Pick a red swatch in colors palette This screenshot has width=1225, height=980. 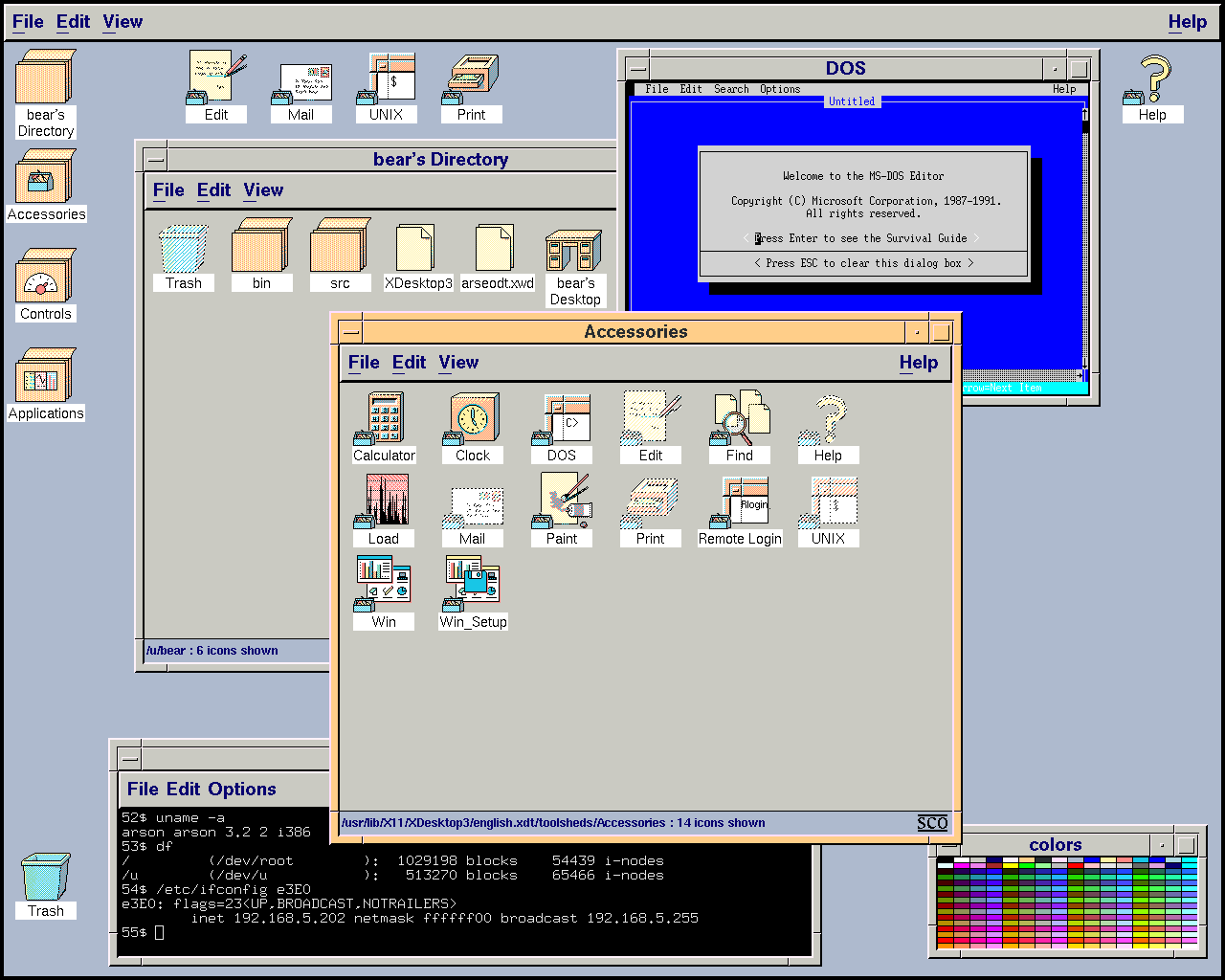tap(1076, 866)
